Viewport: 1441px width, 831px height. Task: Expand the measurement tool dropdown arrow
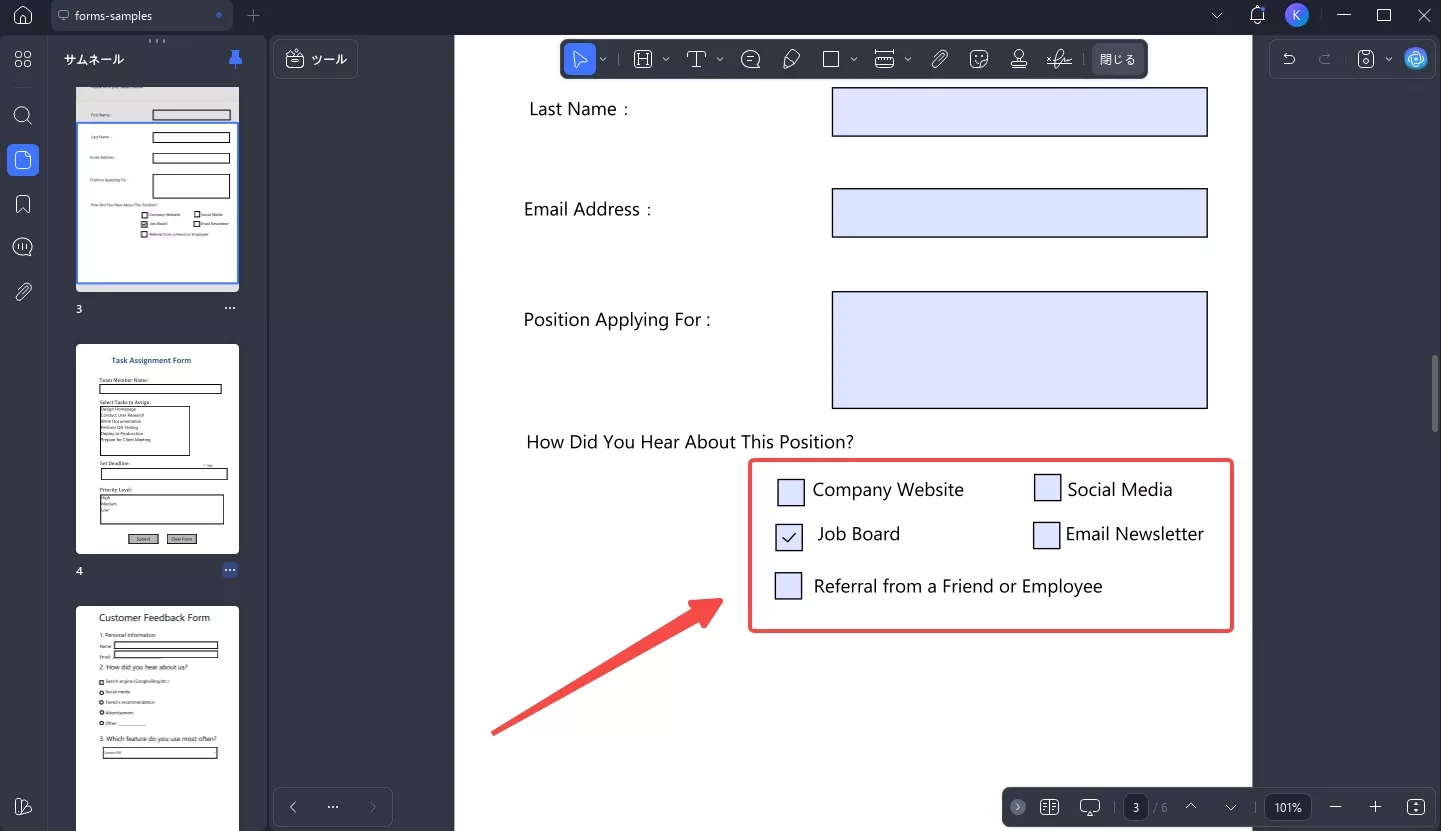[908, 60]
